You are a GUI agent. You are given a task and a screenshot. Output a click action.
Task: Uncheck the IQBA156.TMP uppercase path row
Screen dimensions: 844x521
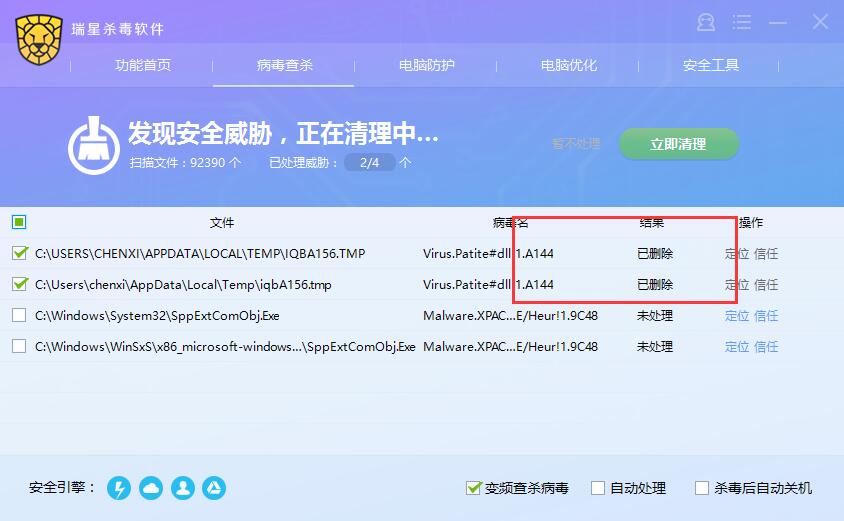click(x=19, y=253)
